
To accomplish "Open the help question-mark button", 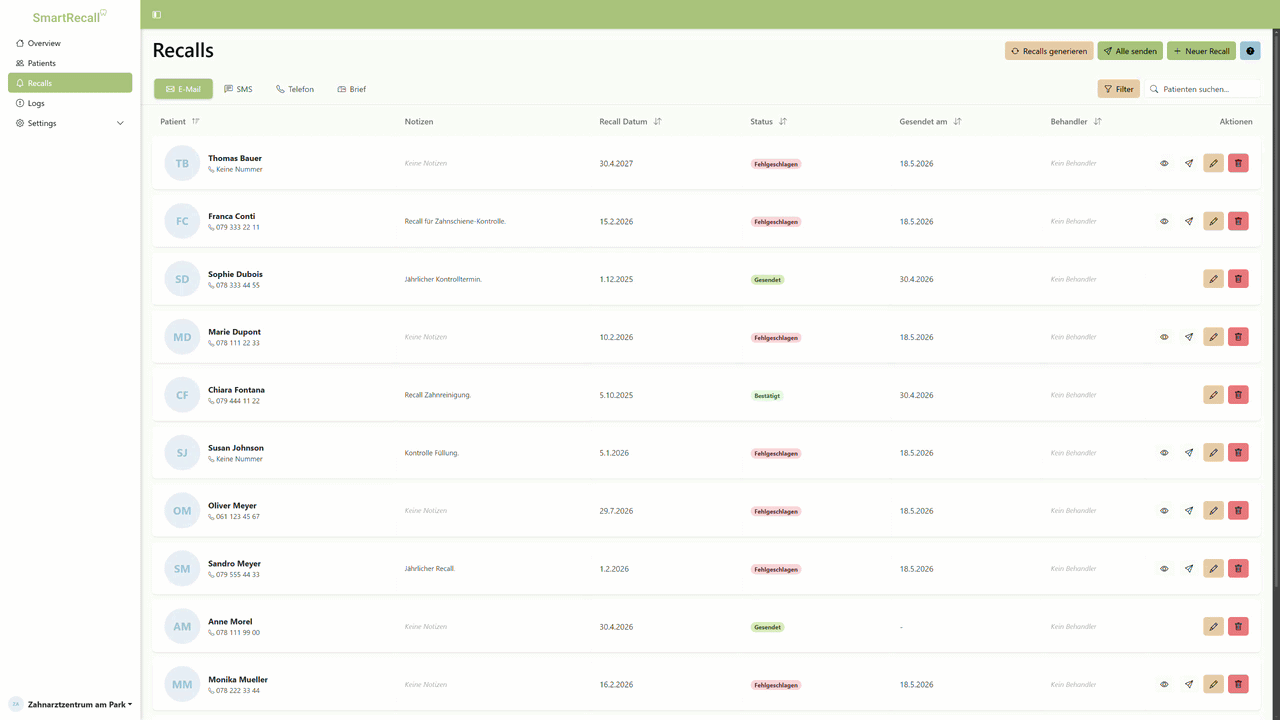I will tap(1250, 51).
